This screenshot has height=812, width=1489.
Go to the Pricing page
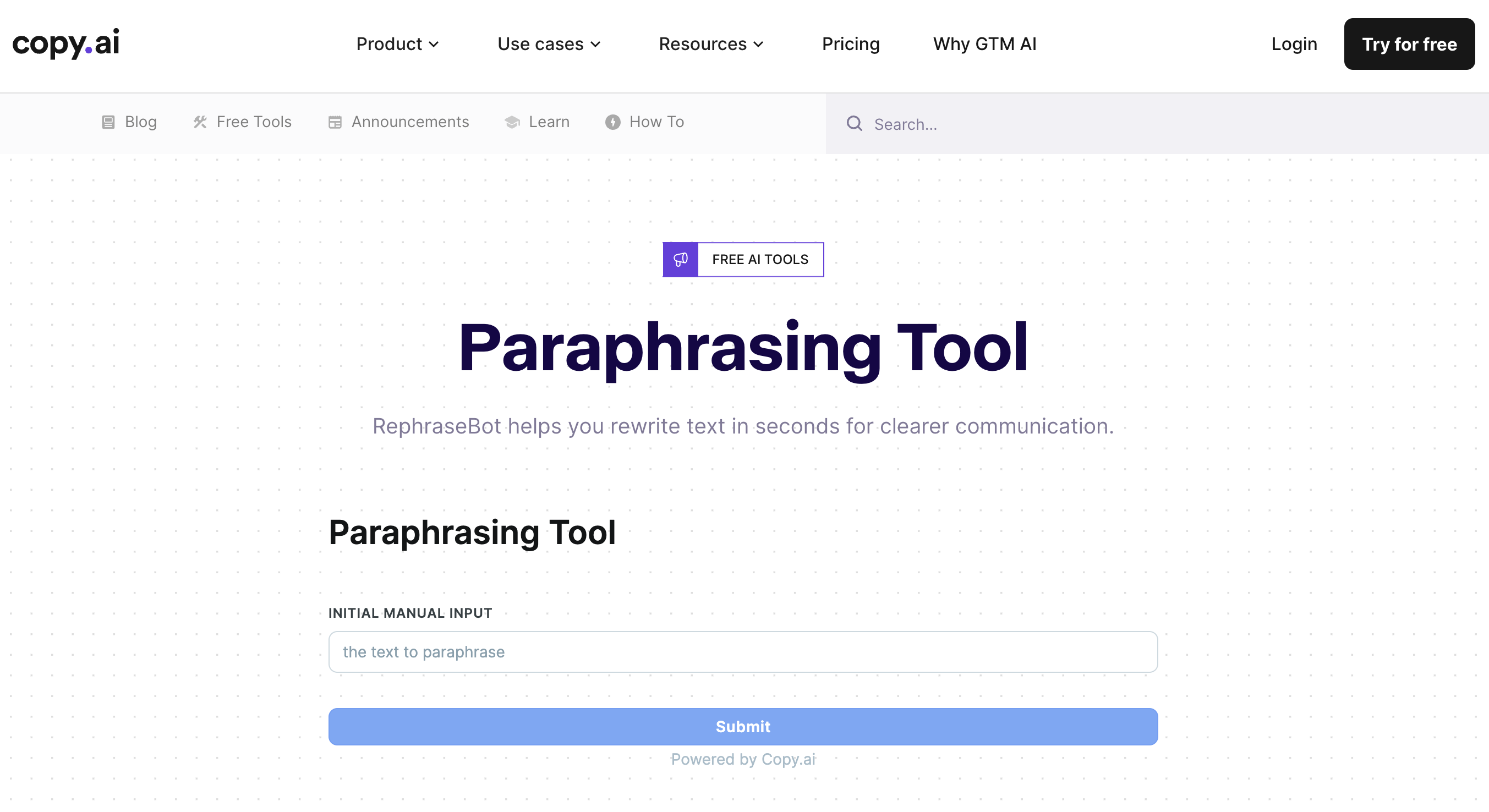pyautogui.click(x=850, y=44)
